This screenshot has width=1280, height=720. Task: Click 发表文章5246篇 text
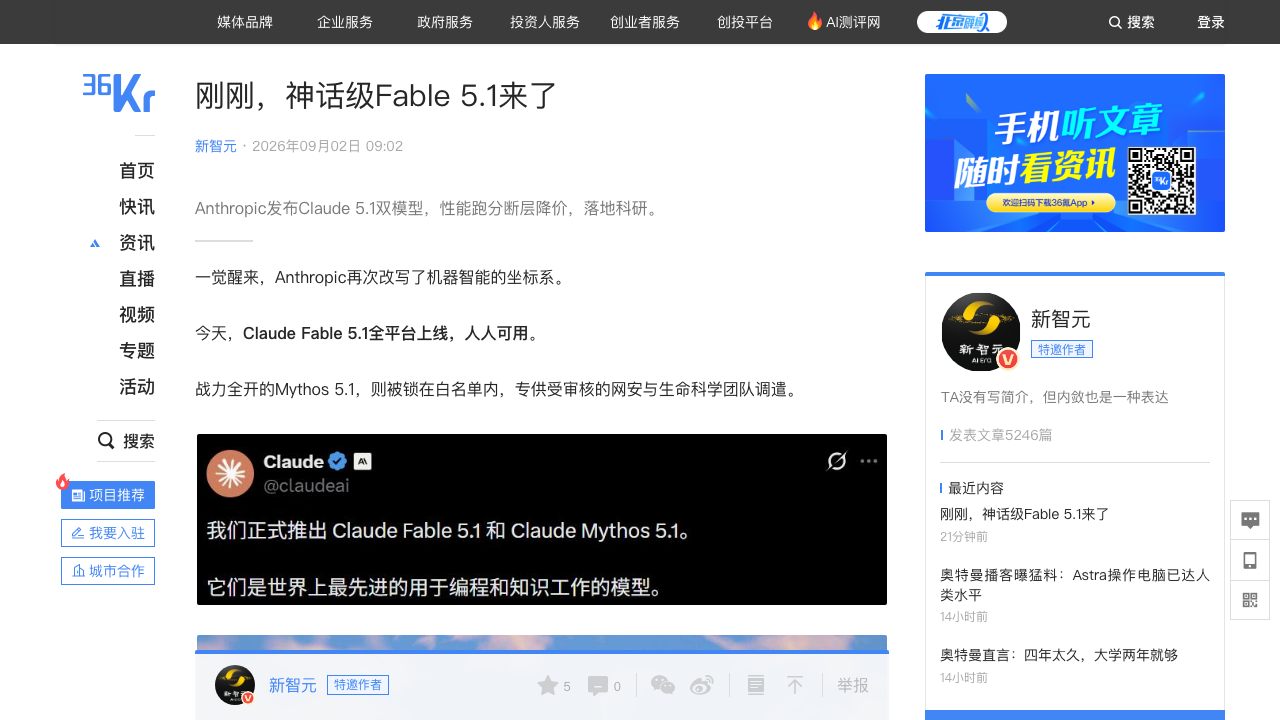tap(1000, 435)
